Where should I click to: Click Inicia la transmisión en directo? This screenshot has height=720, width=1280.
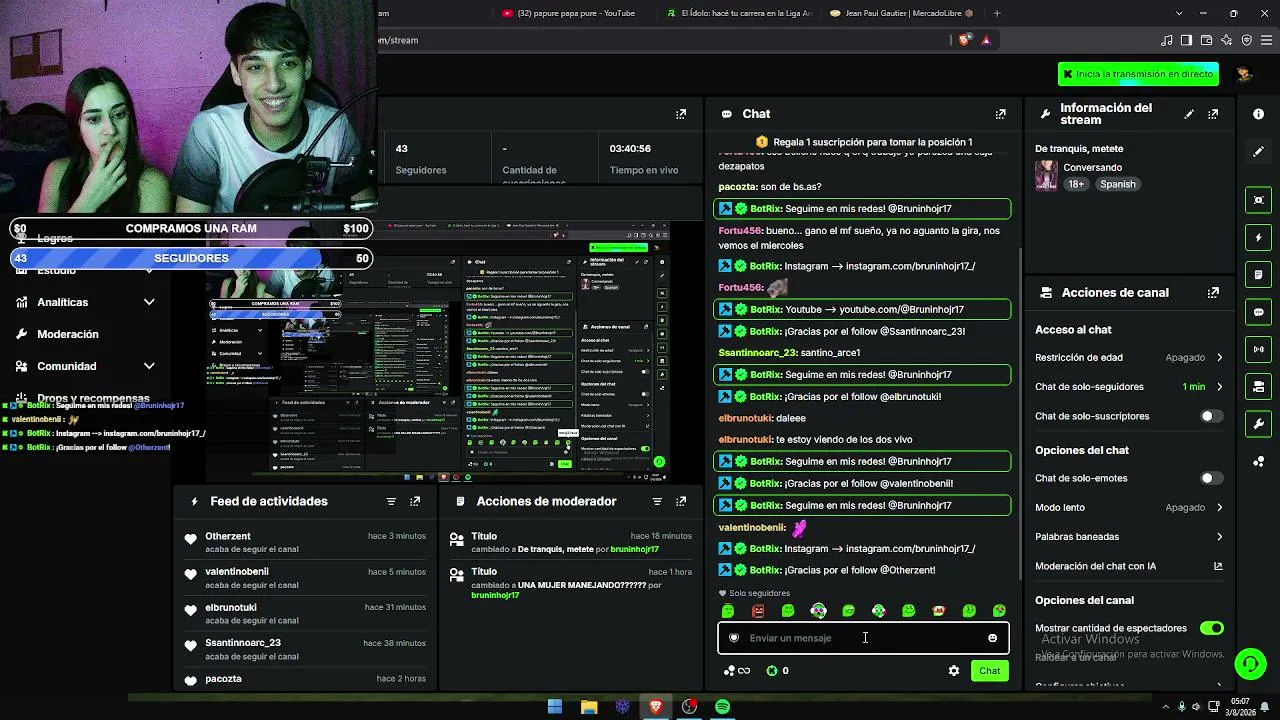point(1138,74)
